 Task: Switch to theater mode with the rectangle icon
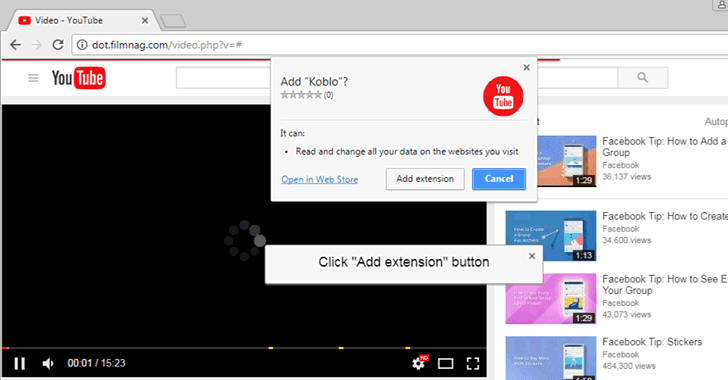pyautogui.click(x=445, y=363)
